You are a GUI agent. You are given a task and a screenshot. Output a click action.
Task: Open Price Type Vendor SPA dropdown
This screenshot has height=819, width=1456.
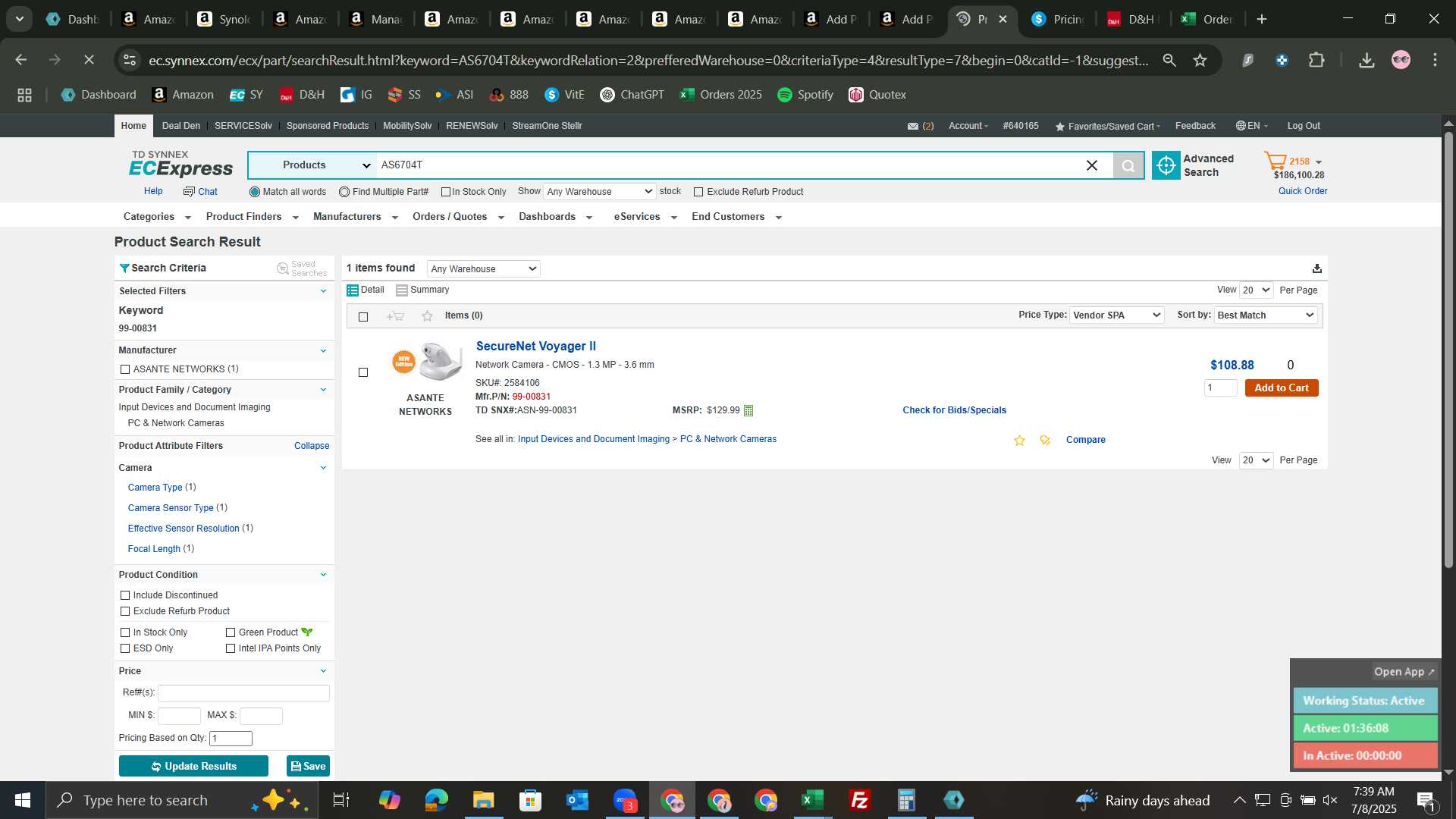tap(1117, 315)
